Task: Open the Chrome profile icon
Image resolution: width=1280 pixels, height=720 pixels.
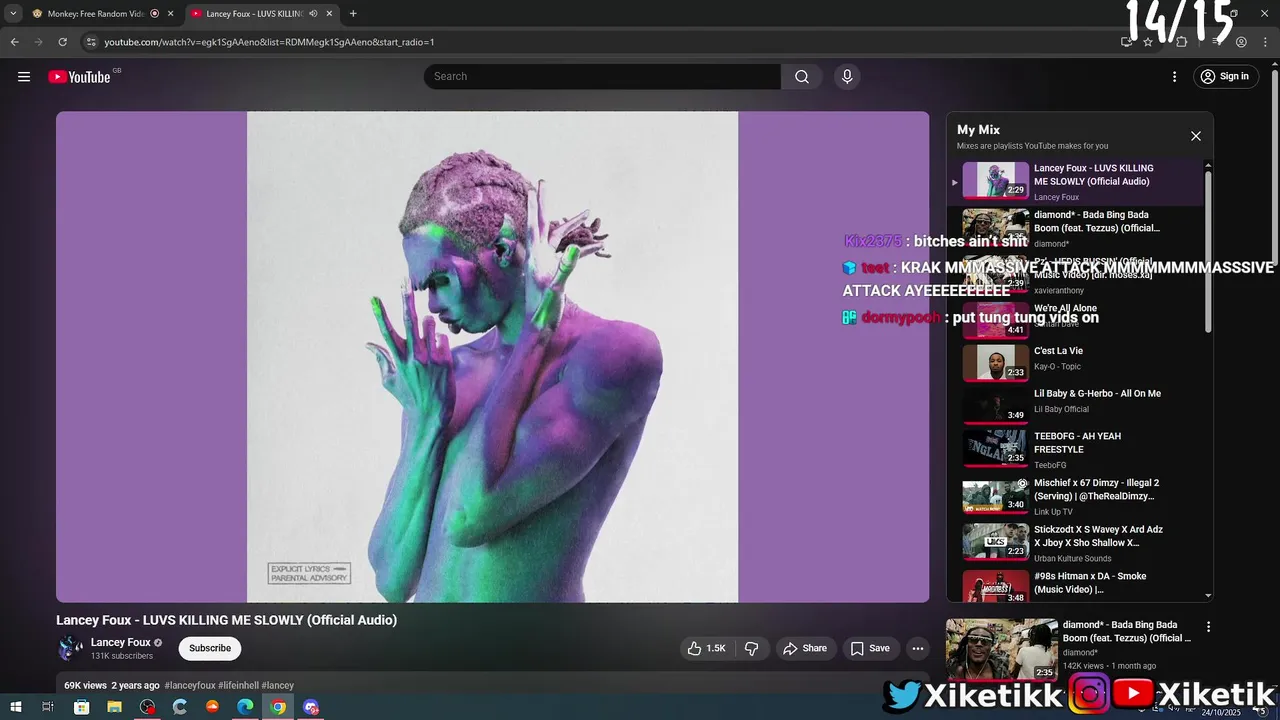Action: point(1241,42)
